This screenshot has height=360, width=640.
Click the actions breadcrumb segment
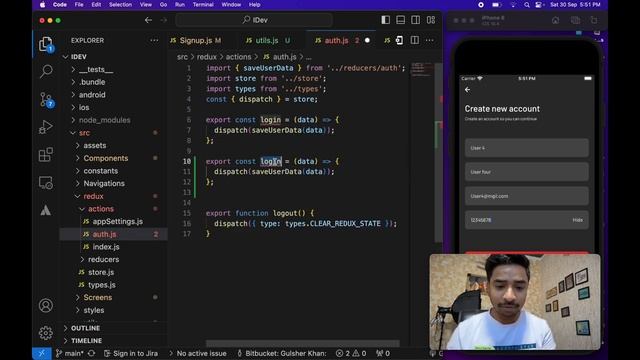(x=238, y=57)
